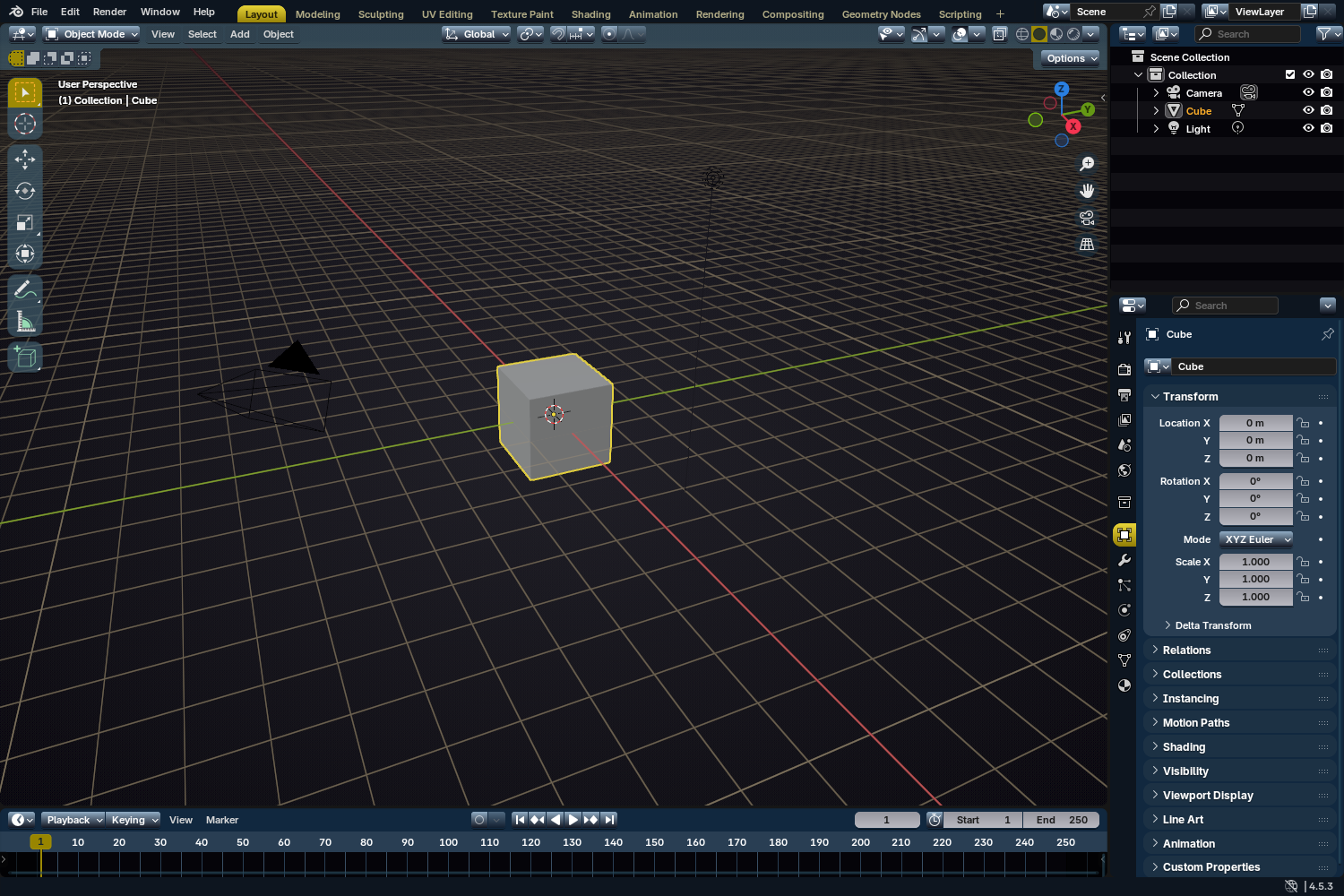Hide the Cube in viewport
Viewport: 1344px width, 896px height.
[x=1308, y=110]
